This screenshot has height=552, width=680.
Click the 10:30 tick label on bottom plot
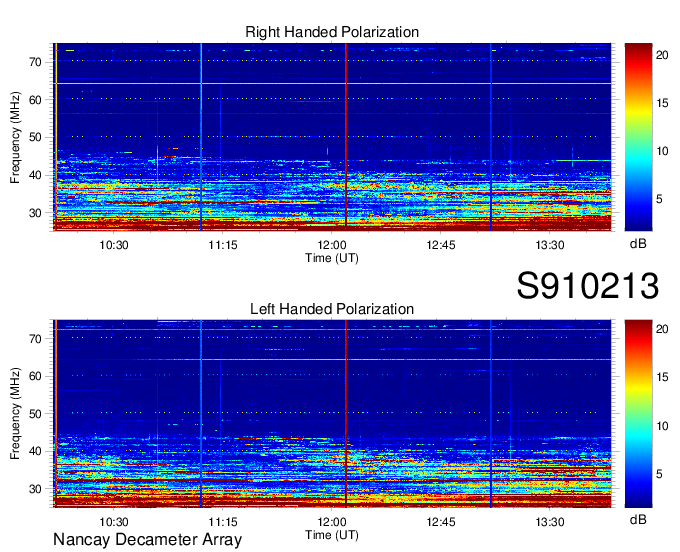tap(114, 522)
